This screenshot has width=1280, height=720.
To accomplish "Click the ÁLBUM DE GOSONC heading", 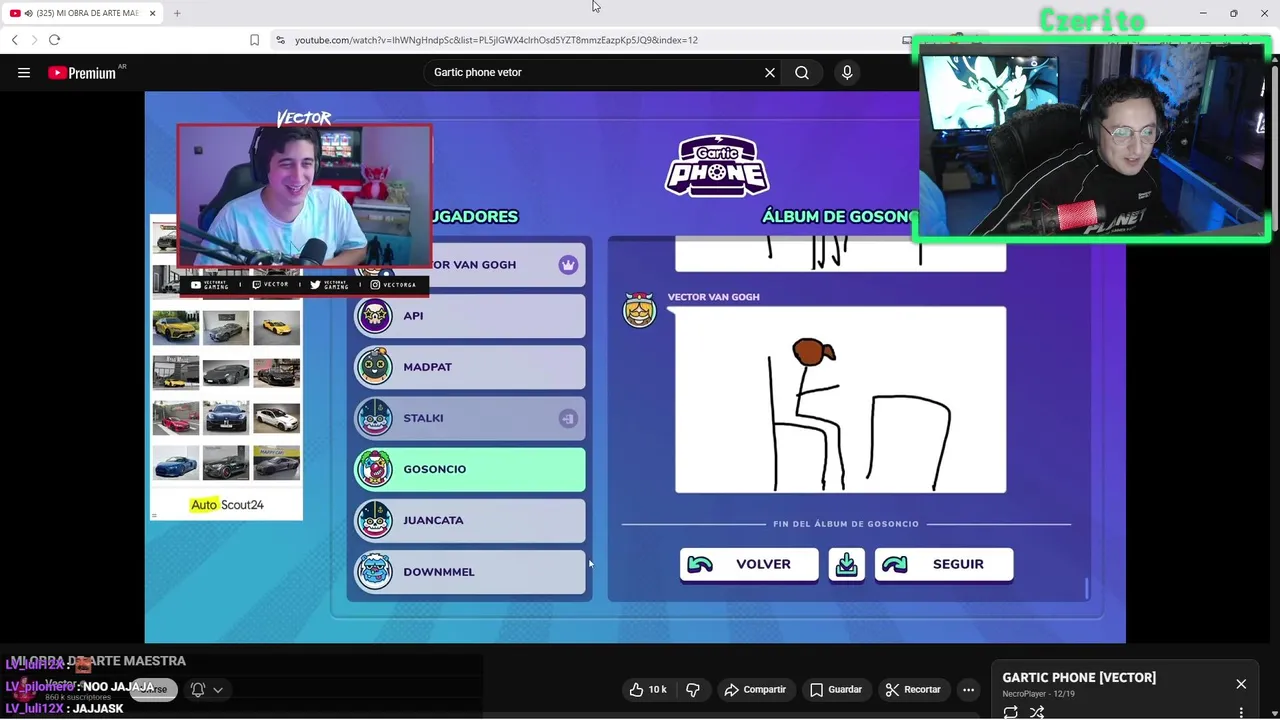I will click(838, 216).
